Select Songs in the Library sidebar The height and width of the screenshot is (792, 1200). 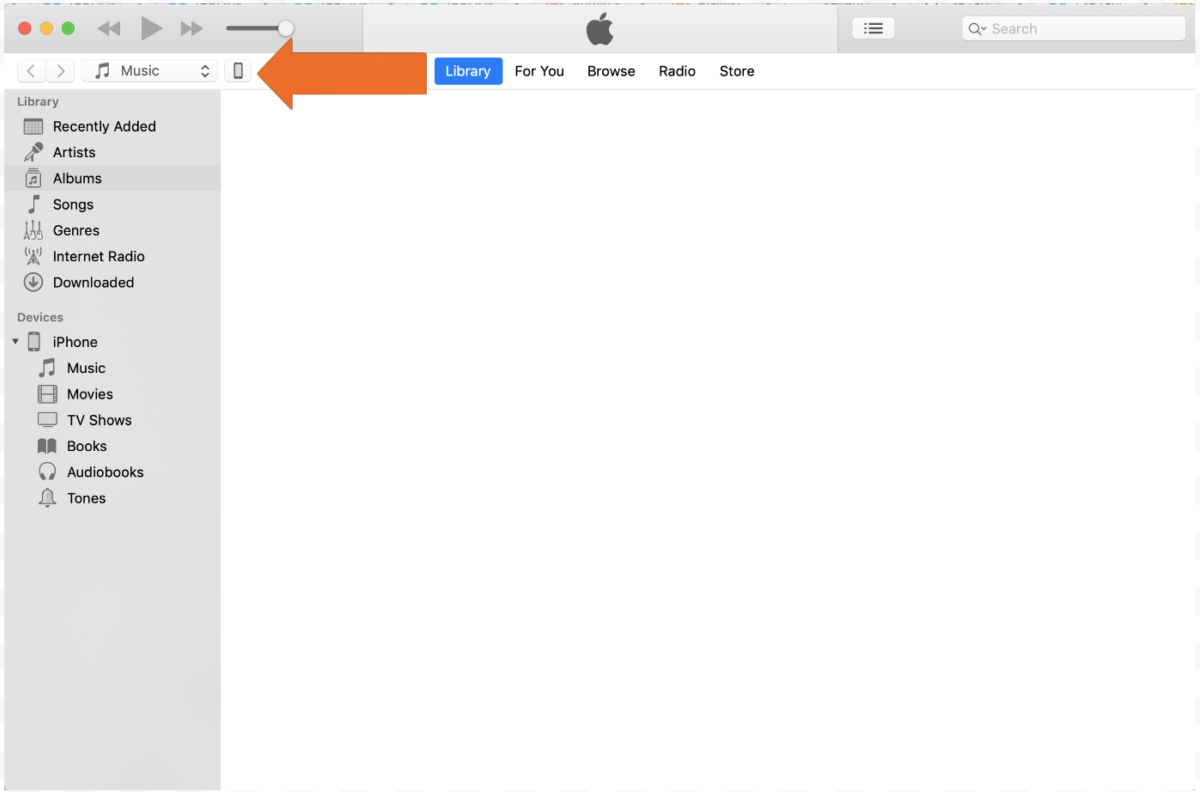point(71,204)
